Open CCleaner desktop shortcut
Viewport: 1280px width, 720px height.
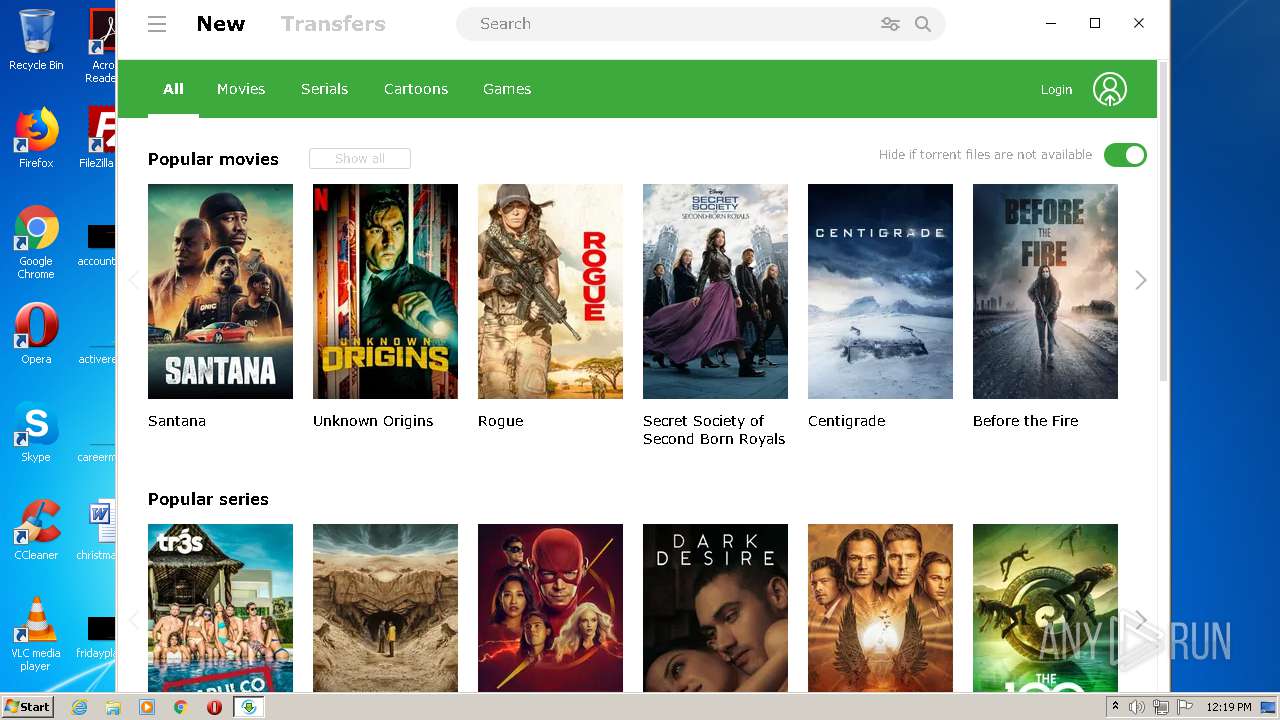pos(36,530)
